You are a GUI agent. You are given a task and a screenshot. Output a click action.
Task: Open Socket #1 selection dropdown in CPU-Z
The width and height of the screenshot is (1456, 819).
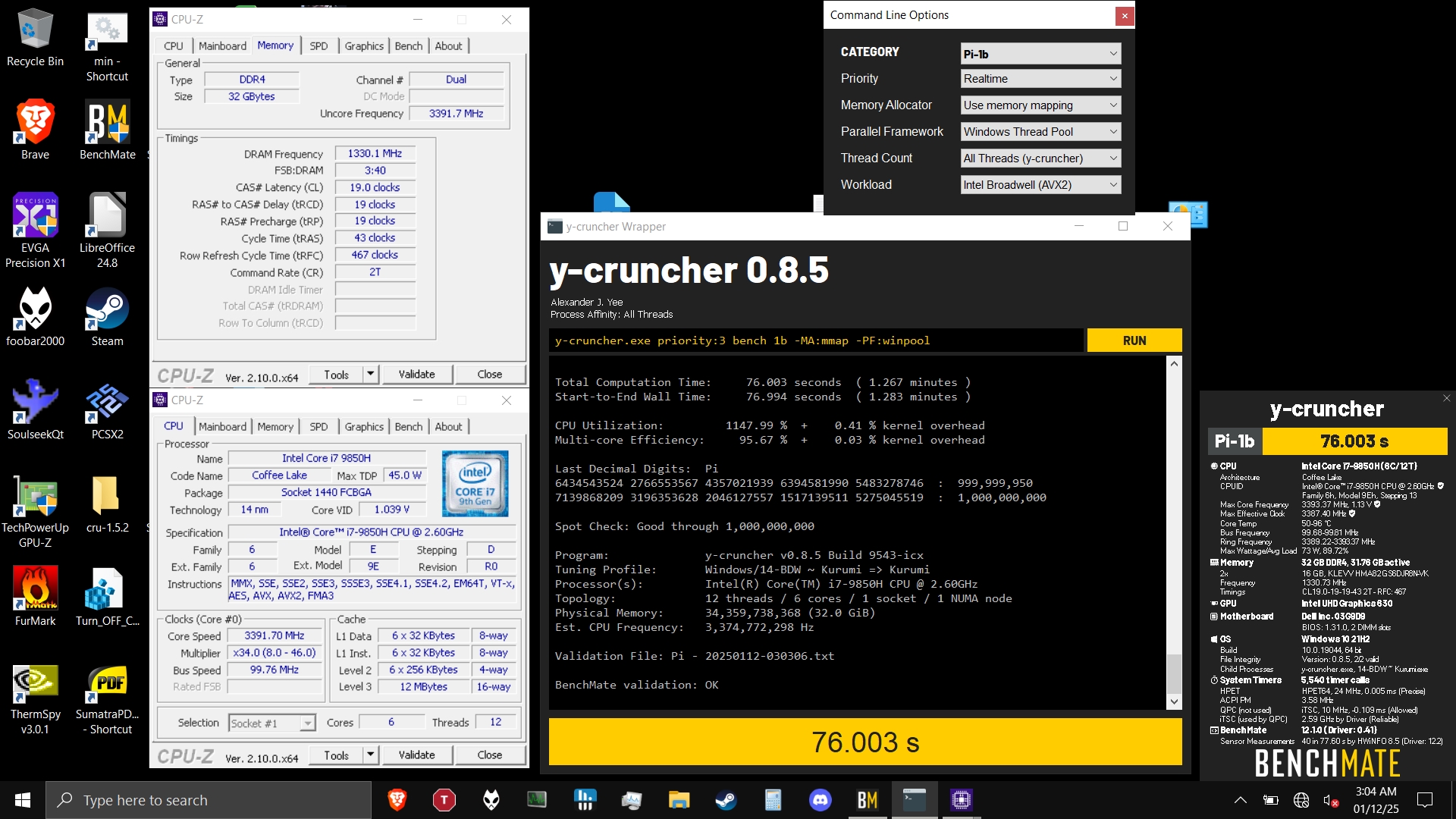pos(271,723)
